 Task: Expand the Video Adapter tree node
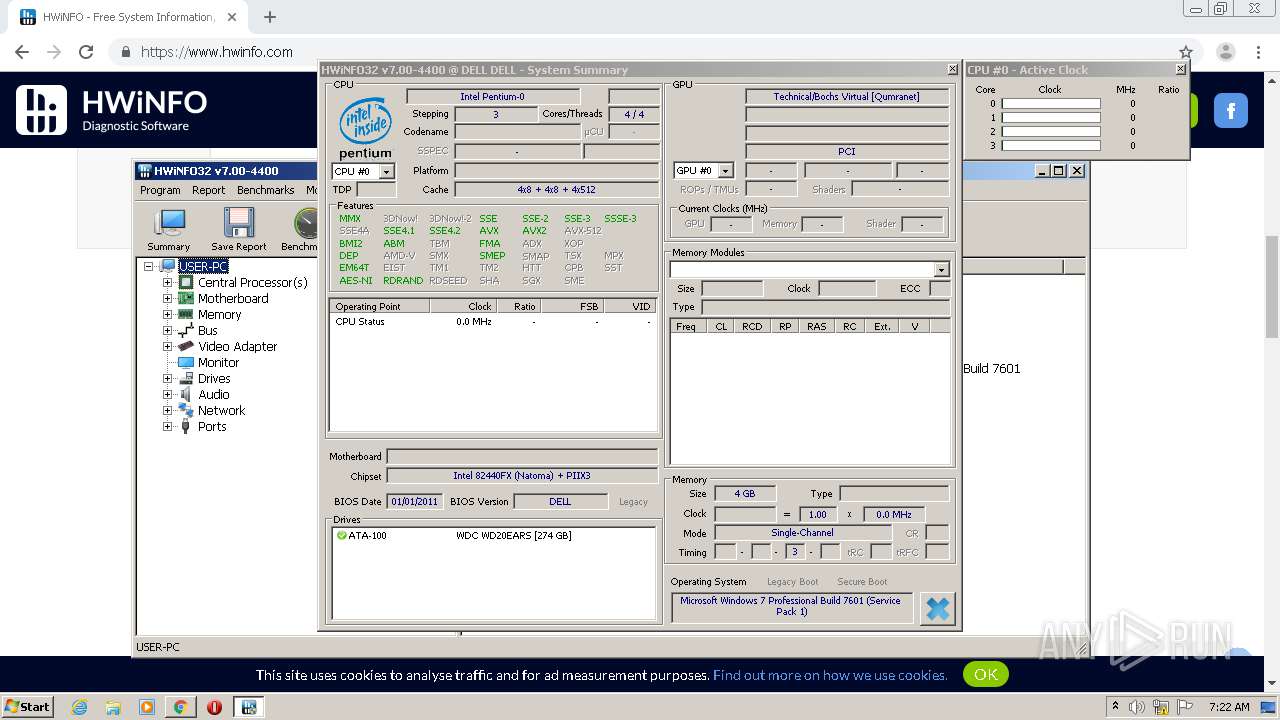click(168, 346)
